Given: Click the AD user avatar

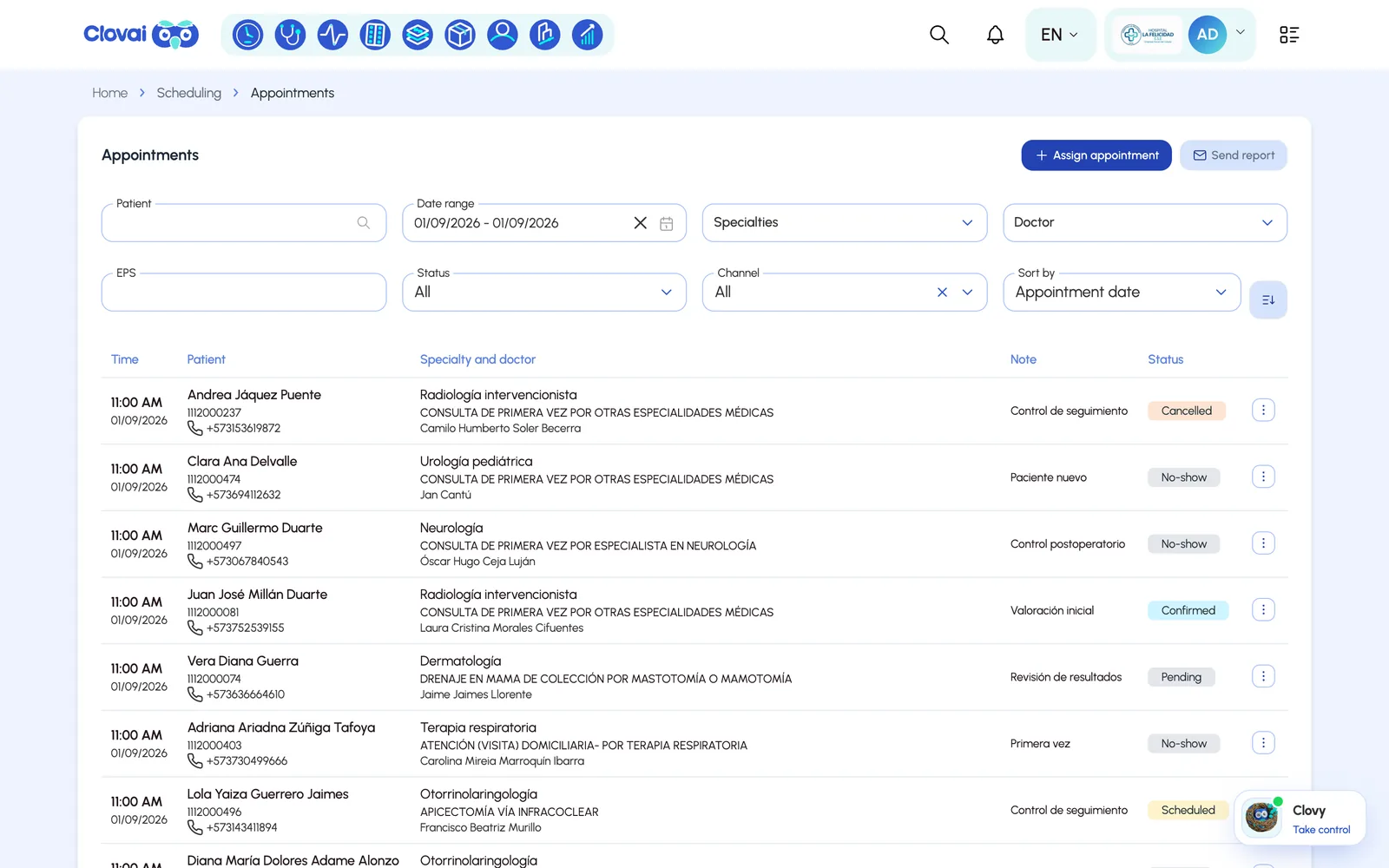Looking at the screenshot, I should 1208,35.
